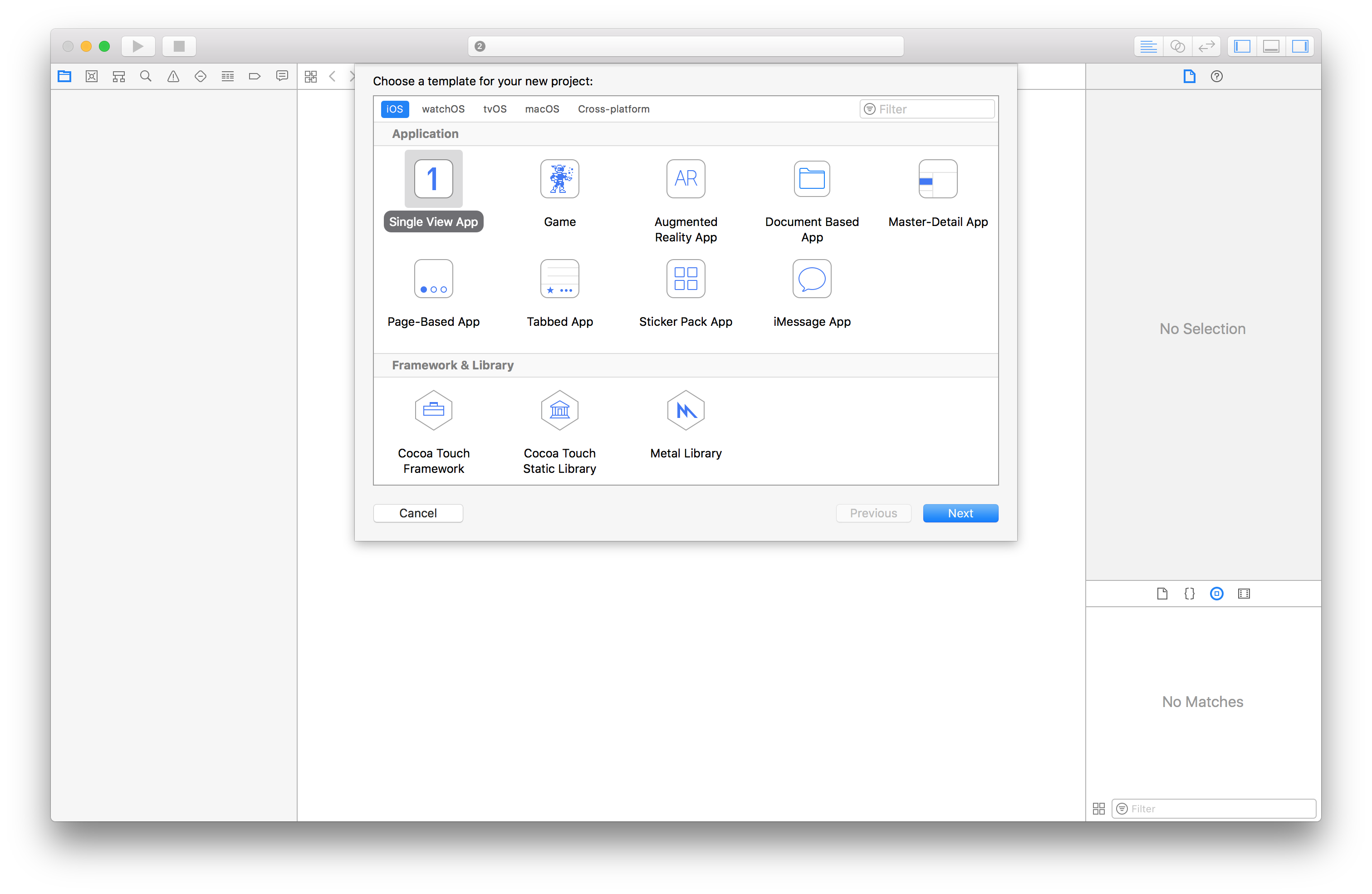Select the Game template
This screenshot has width=1372, height=894.
[560, 193]
